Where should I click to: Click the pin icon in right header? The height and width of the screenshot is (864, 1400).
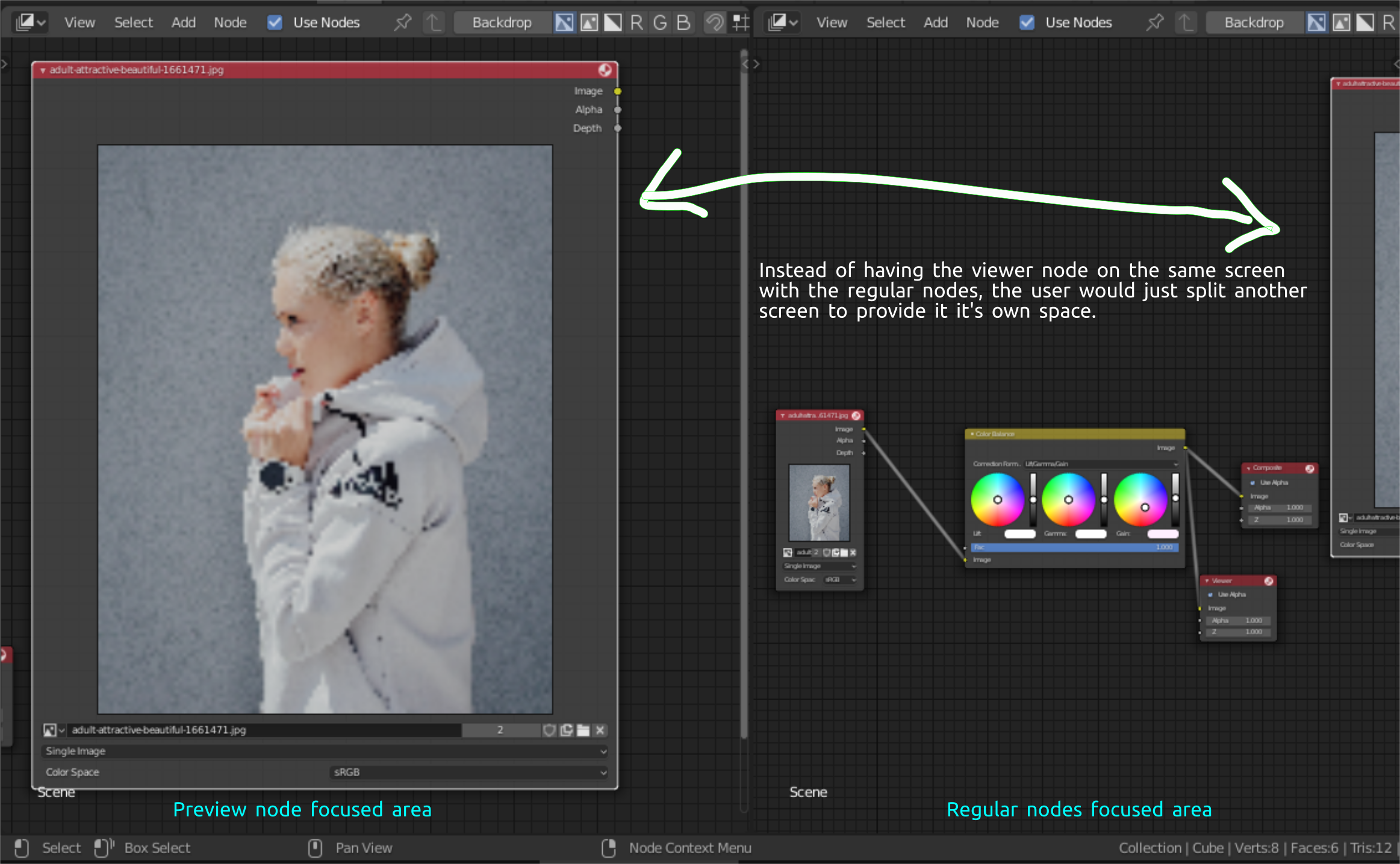click(1154, 22)
